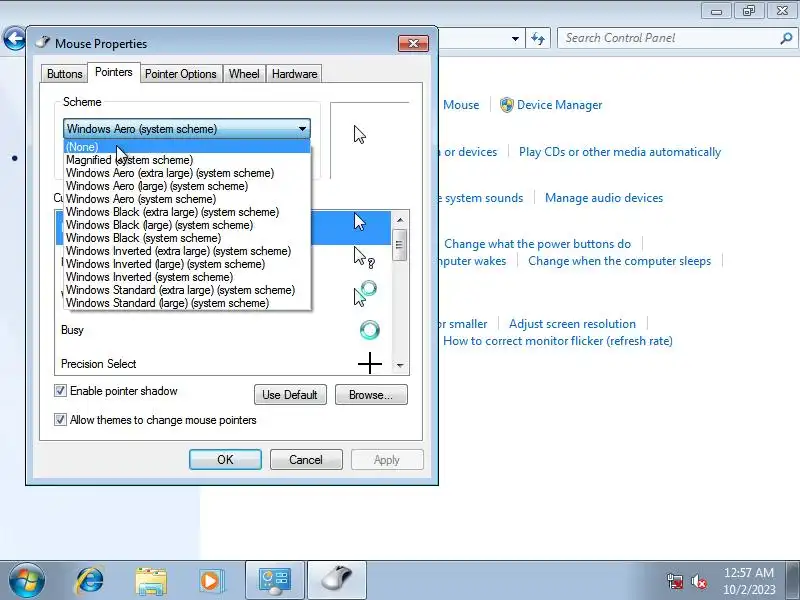Open Change what the power buttons do
The image size is (800, 600).
pyautogui.click(x=537, y=244)
